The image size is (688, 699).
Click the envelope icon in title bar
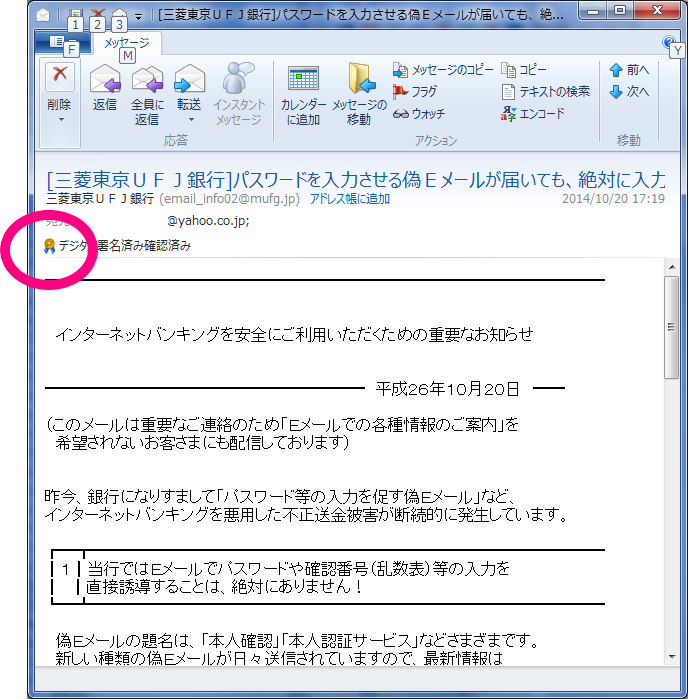(x=43, y=16)
